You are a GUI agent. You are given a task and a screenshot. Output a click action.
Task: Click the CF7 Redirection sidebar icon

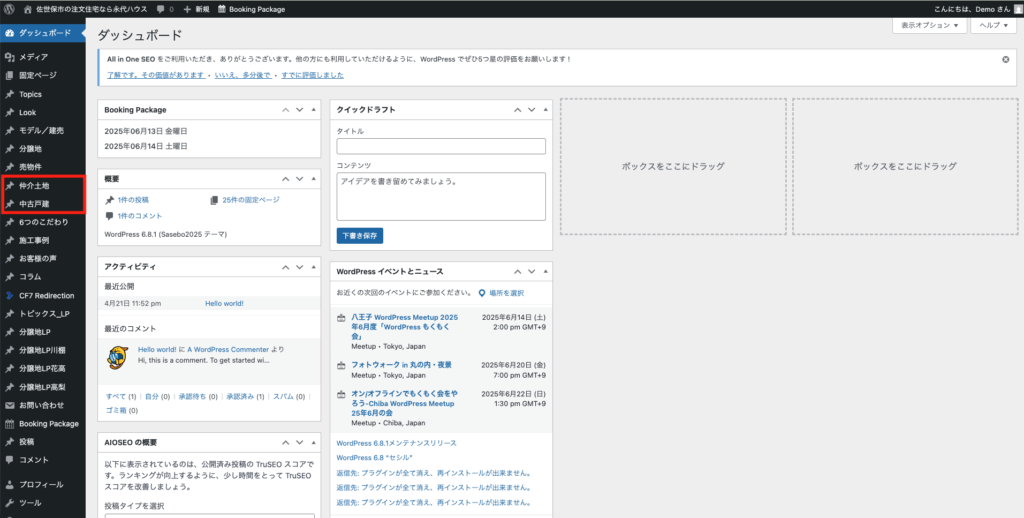pos(9,295)
